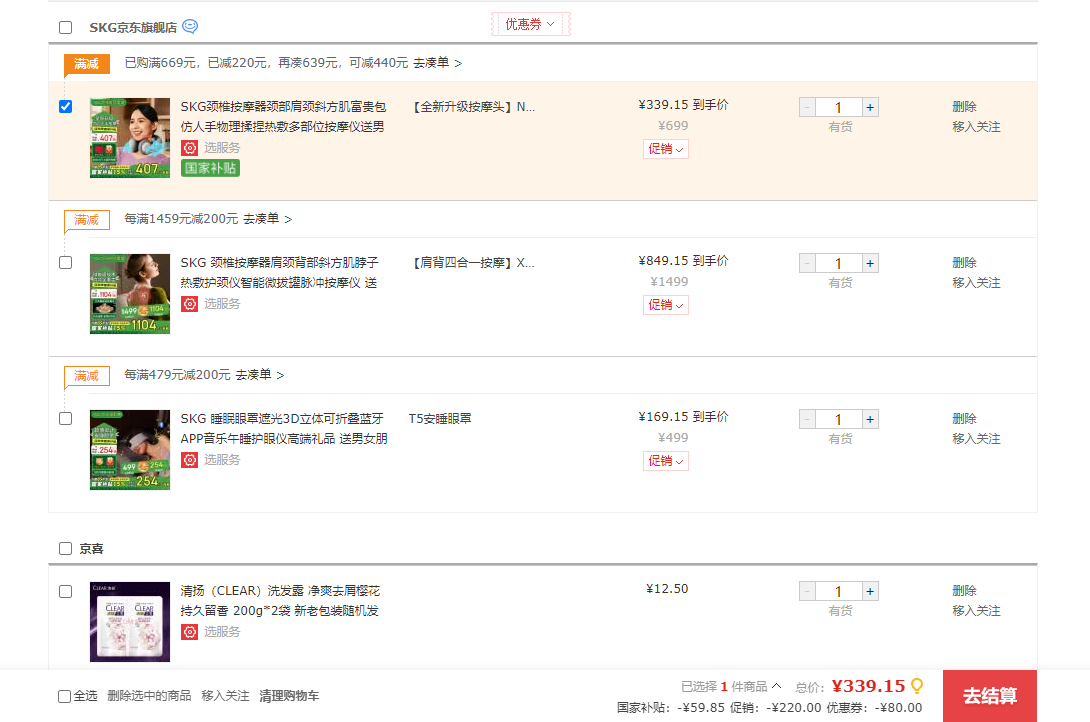The width and height of the screenshot is (1090, 722).
Task: Delete the SKG sleep eye mask item
Action: pyautogui.click(x=964, y=419)
